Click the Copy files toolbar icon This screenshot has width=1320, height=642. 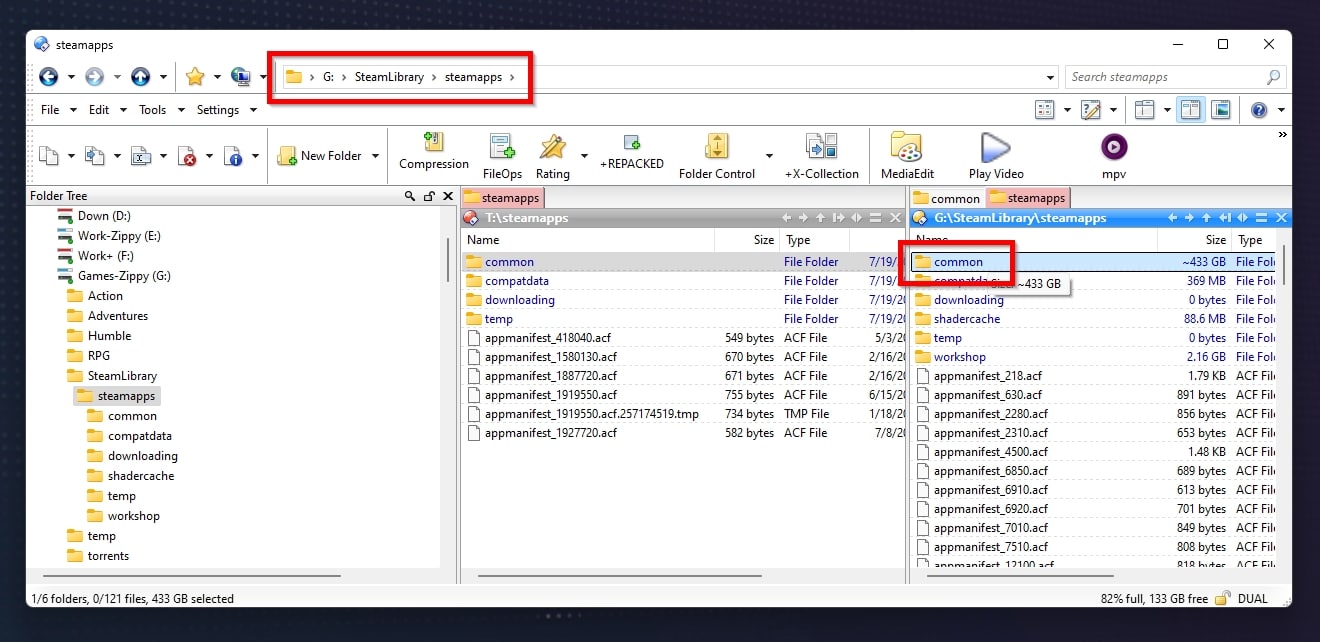pos(50,155)
